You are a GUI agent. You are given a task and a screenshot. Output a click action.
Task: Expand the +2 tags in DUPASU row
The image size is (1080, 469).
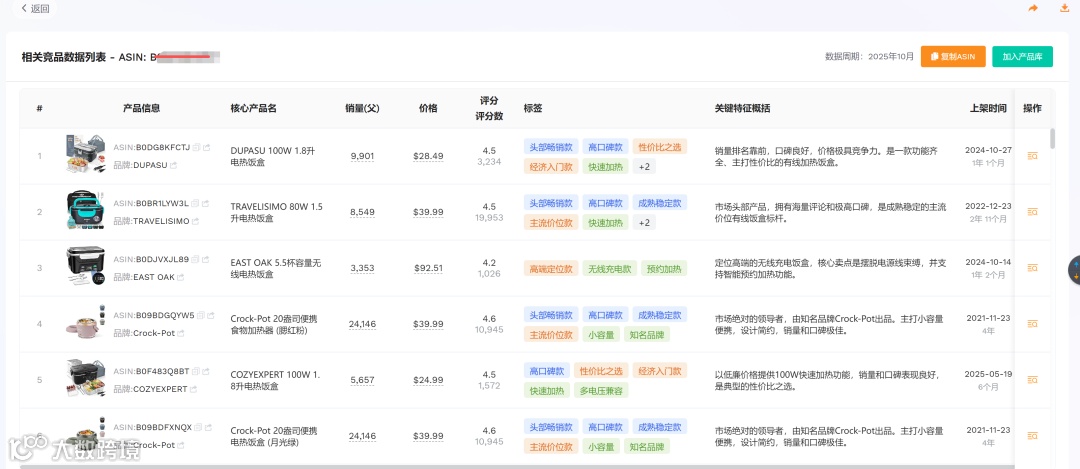[x=645, y=167]
